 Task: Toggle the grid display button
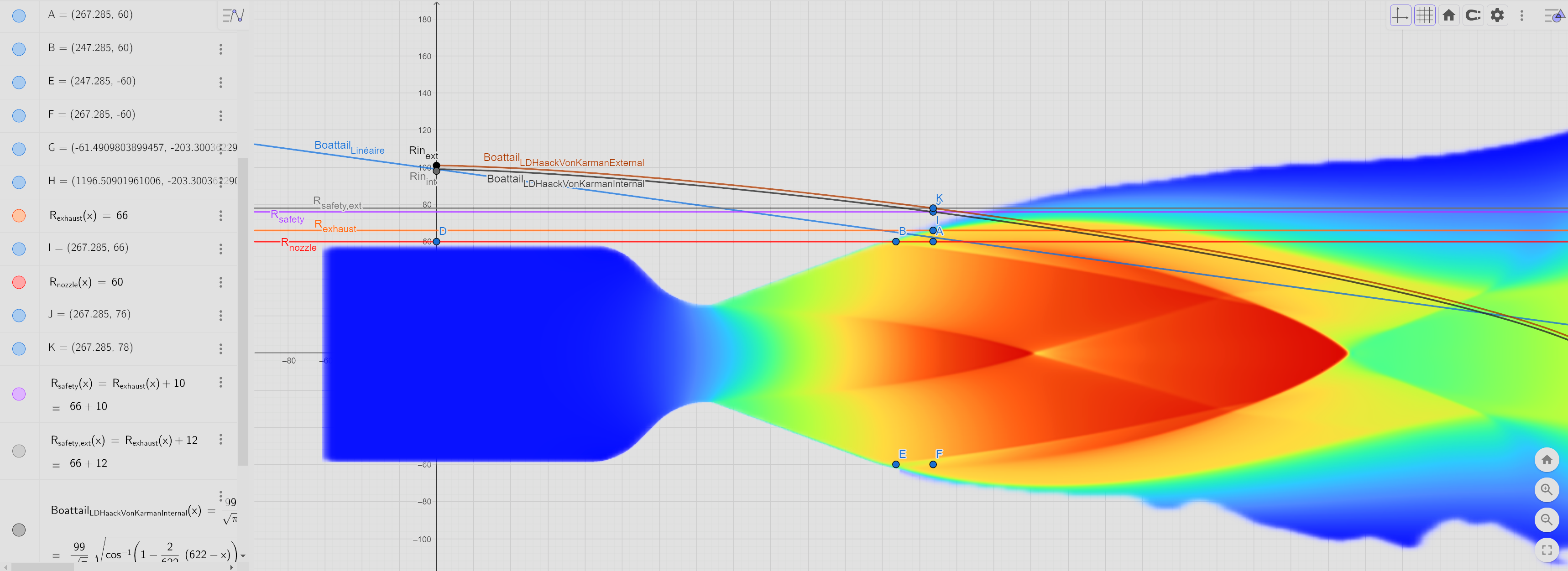click(x=1424, y=15)
